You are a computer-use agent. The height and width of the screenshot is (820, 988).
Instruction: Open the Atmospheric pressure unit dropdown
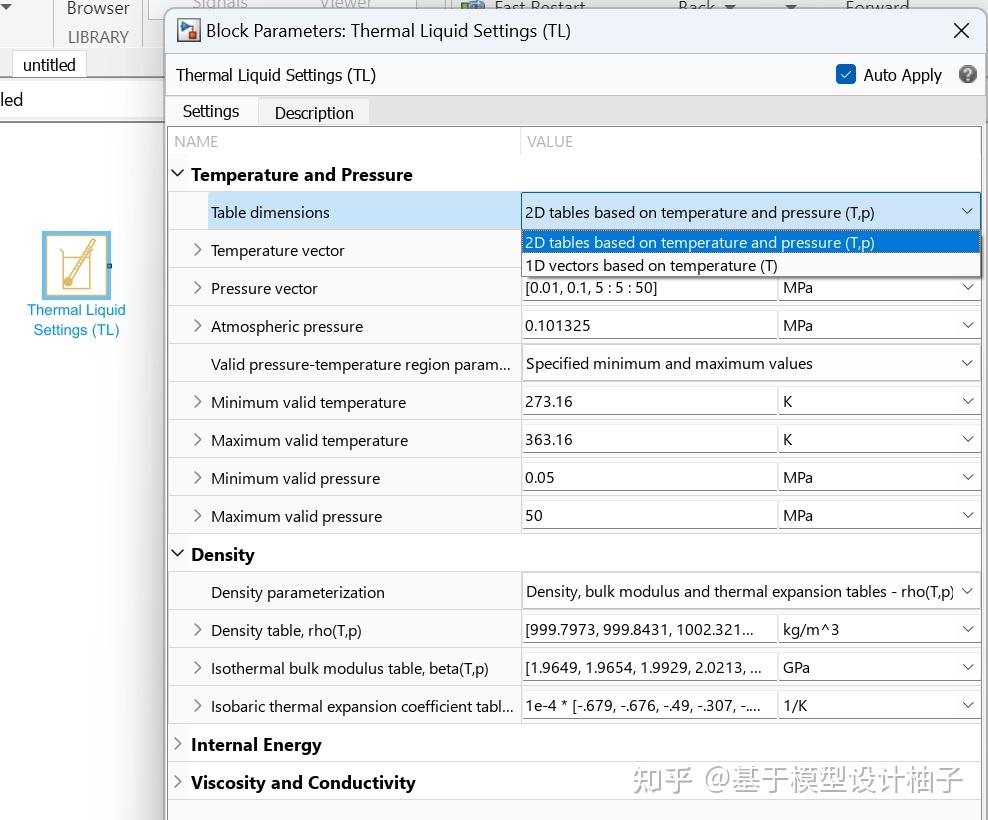click(x=878, y=325)
